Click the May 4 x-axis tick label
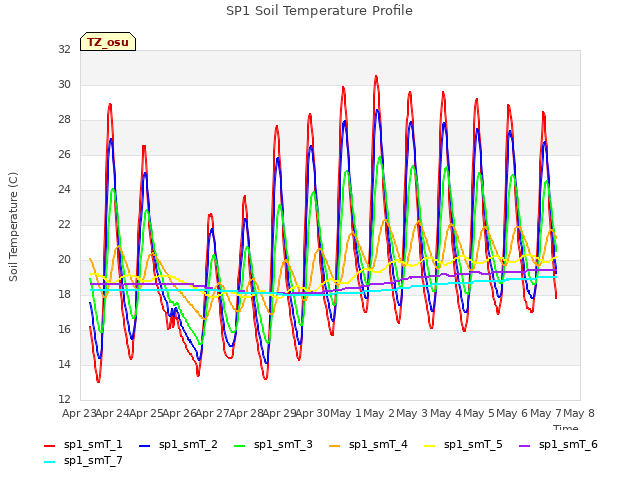This screenshot has height=480, width=640. coord(446,413)
